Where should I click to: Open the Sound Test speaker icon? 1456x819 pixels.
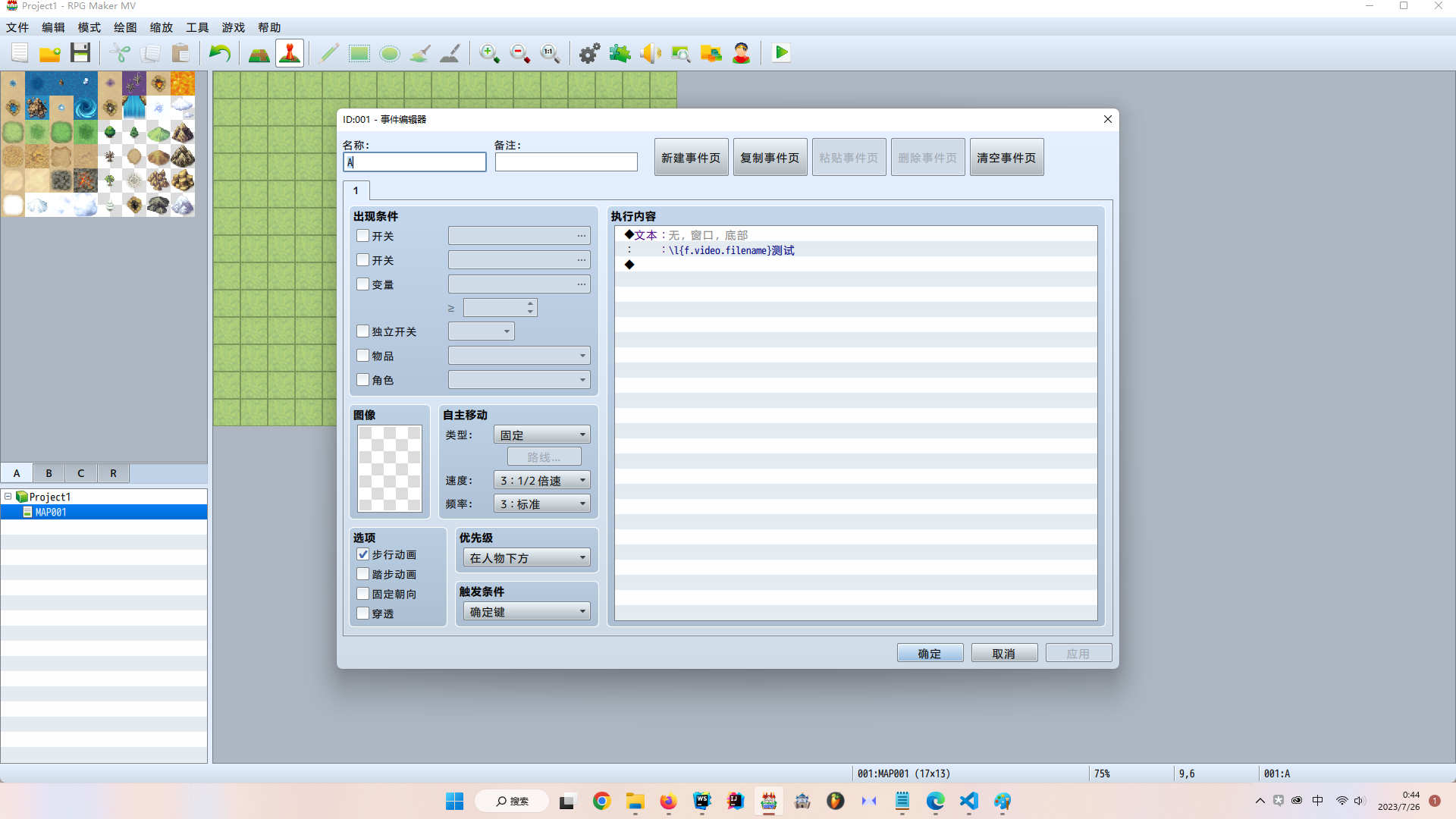pos(651,53)
